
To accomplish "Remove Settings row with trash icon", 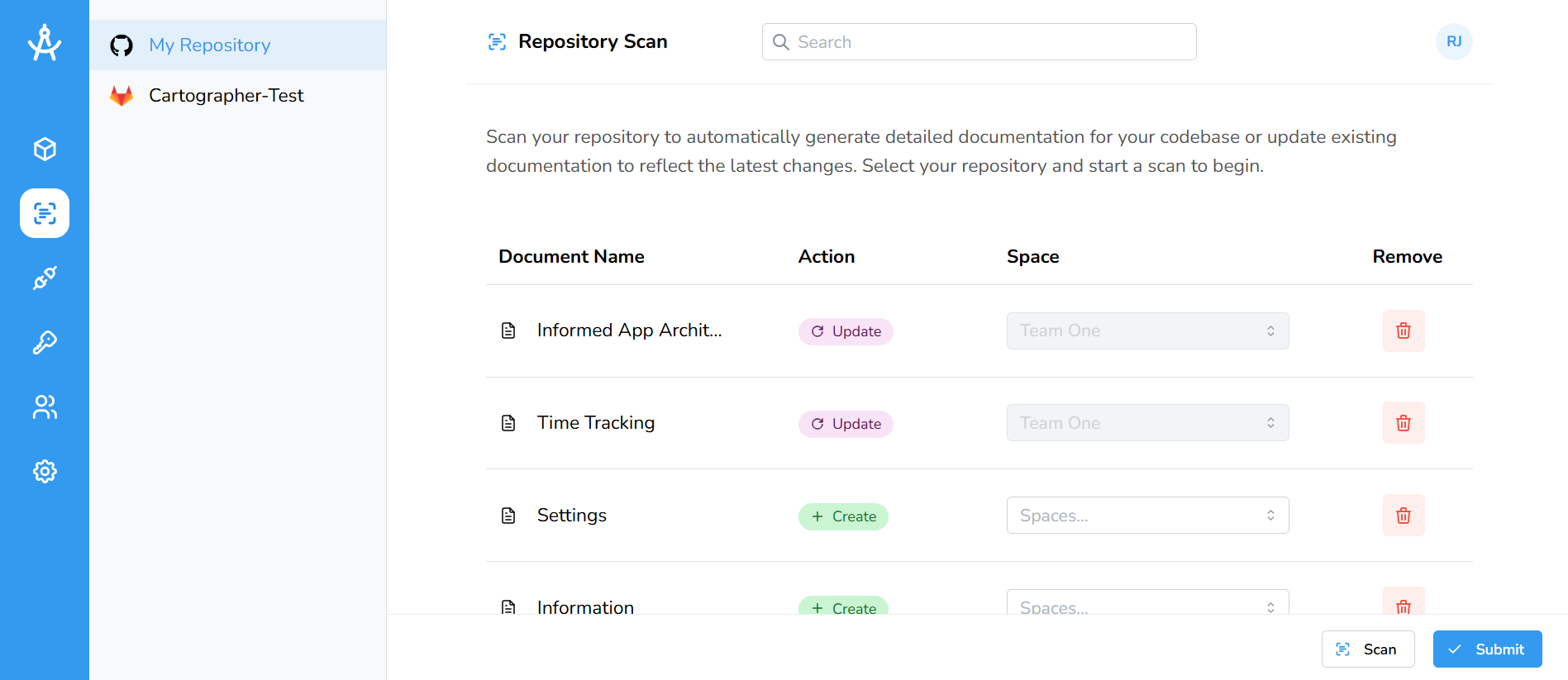I will click(1404, 516).
